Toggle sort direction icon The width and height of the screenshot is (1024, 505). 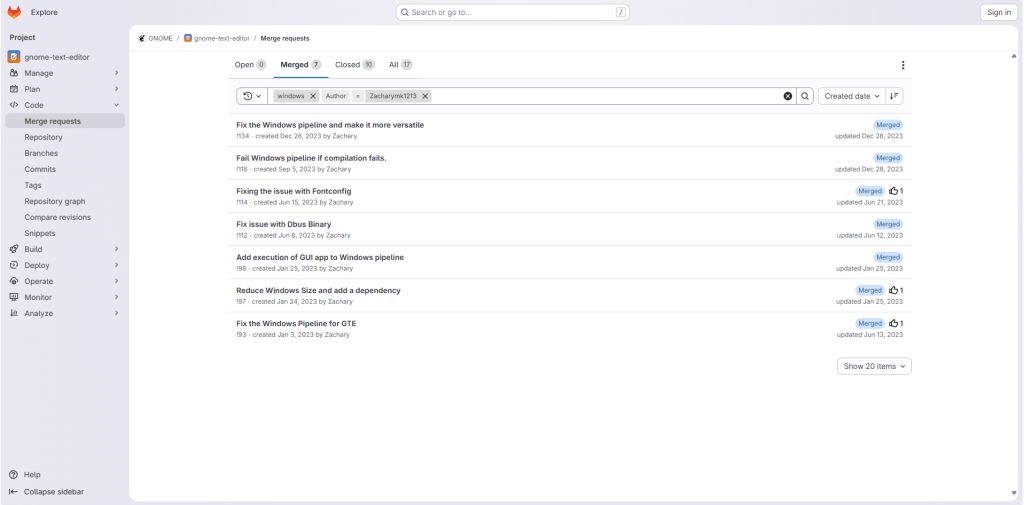pyautogui.click(x=895, y=96)
